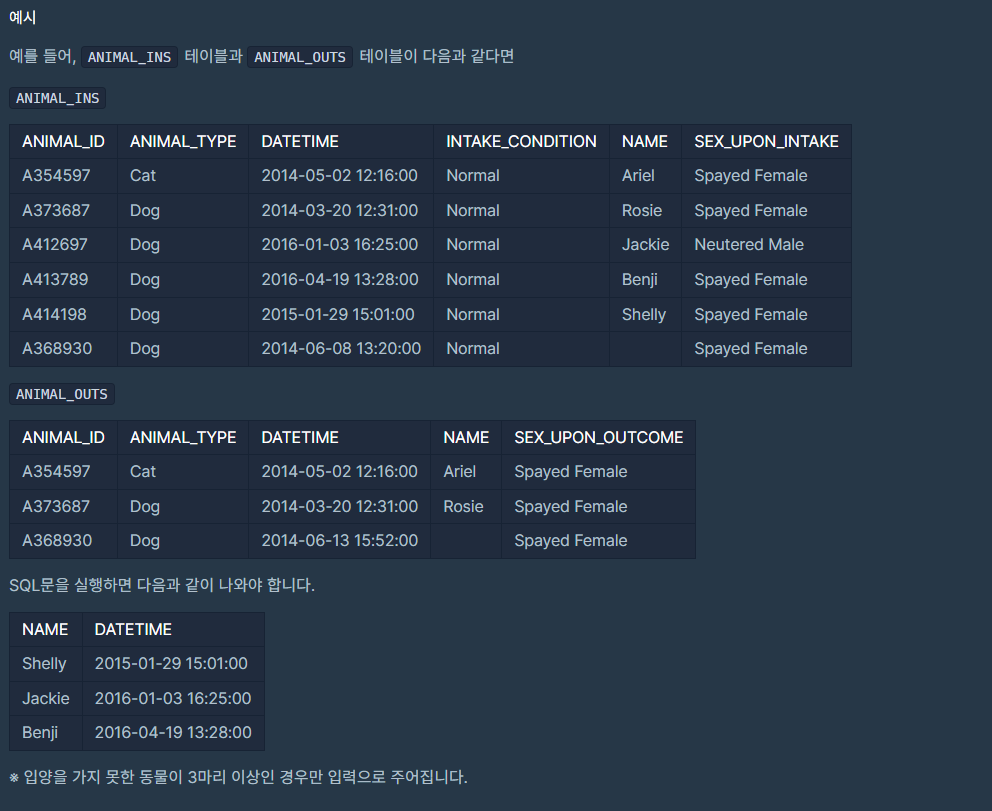Click ANIMAL_TYPE header in ANIMAL_INS table
This screenshot has width=992, height=811.
[183, 142]
